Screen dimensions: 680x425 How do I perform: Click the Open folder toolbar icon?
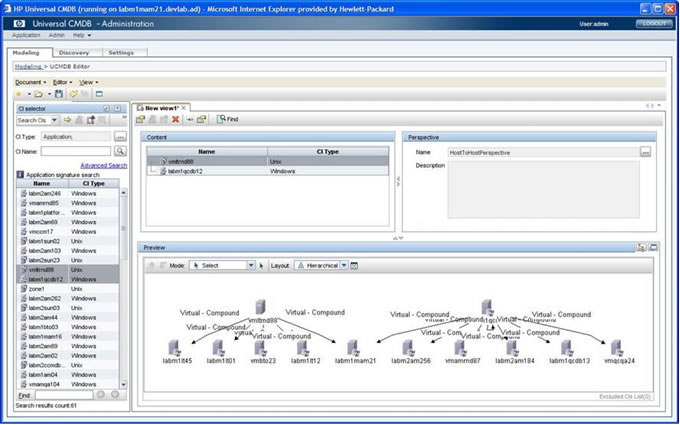(39, 94)
